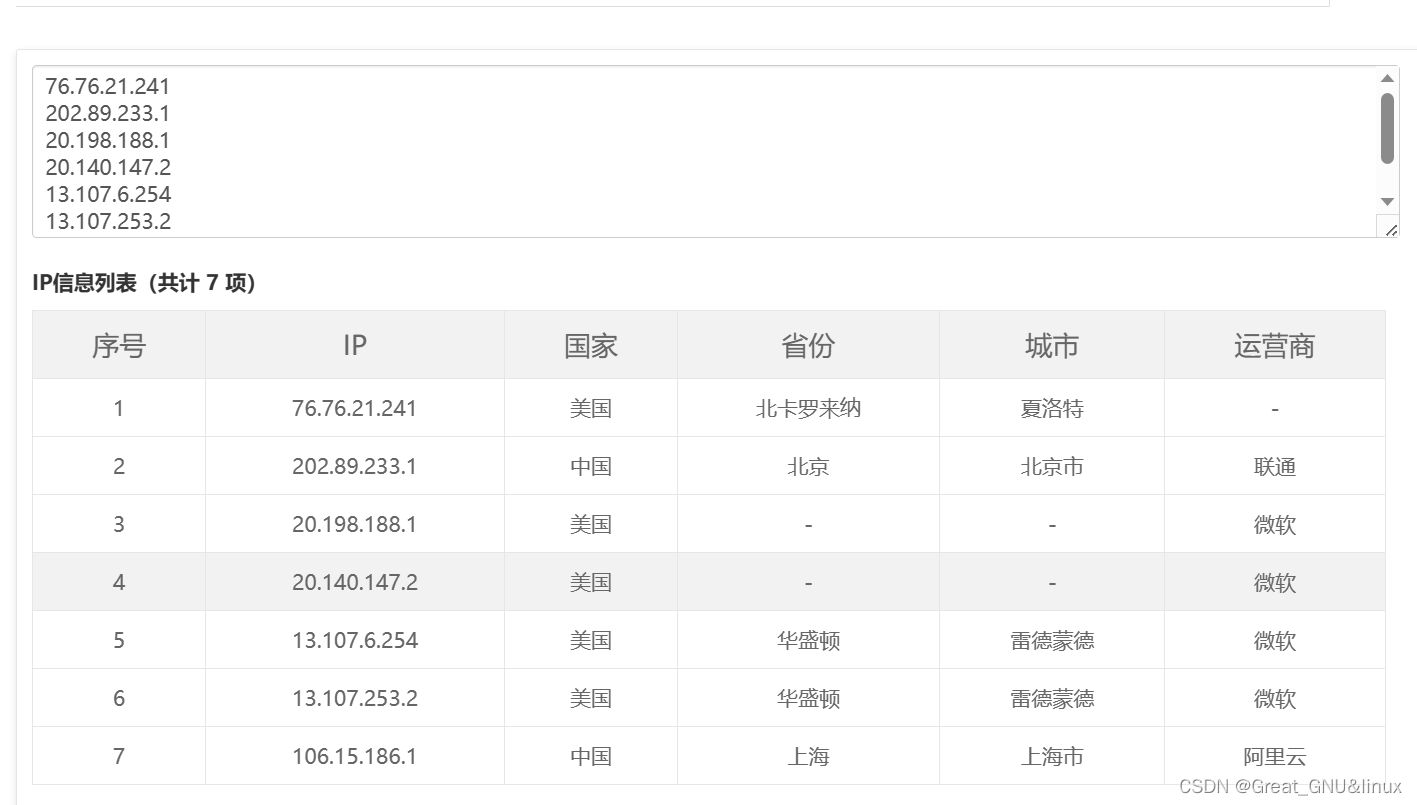Click the IP column header
This screenshot has height=805, width=1417.
(355, 345)
